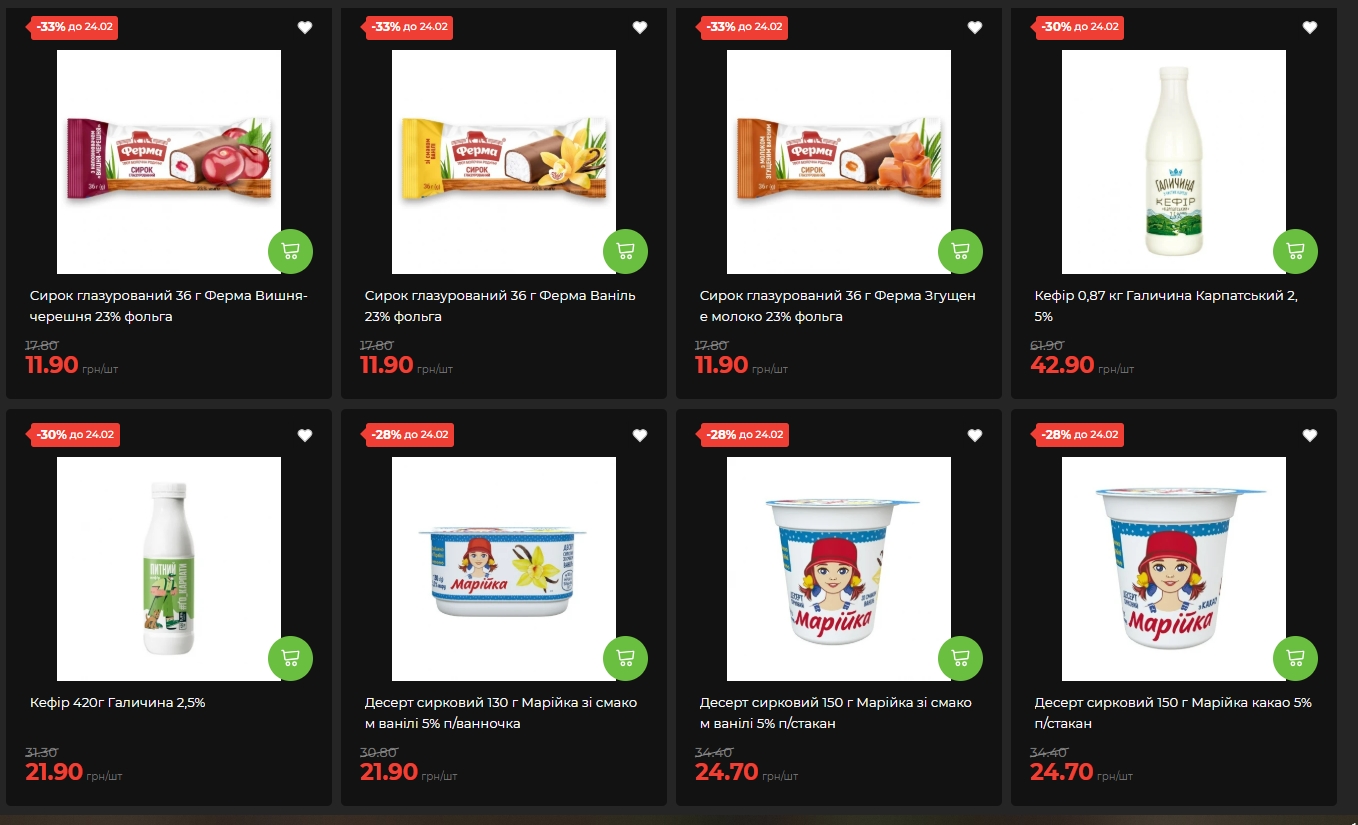Toggle heart on Марійка какао dessert card
The width and height of the screenshot is (1358, 825).
tap(1310, 435)
